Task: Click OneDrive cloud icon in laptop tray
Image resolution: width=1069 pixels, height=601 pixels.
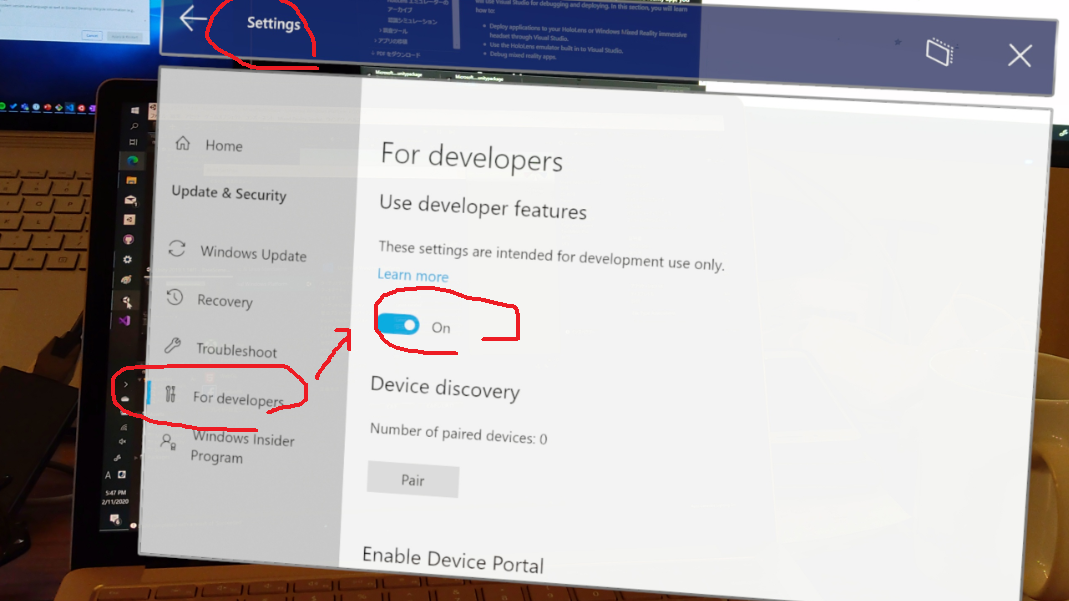Action: click(125, 399)
